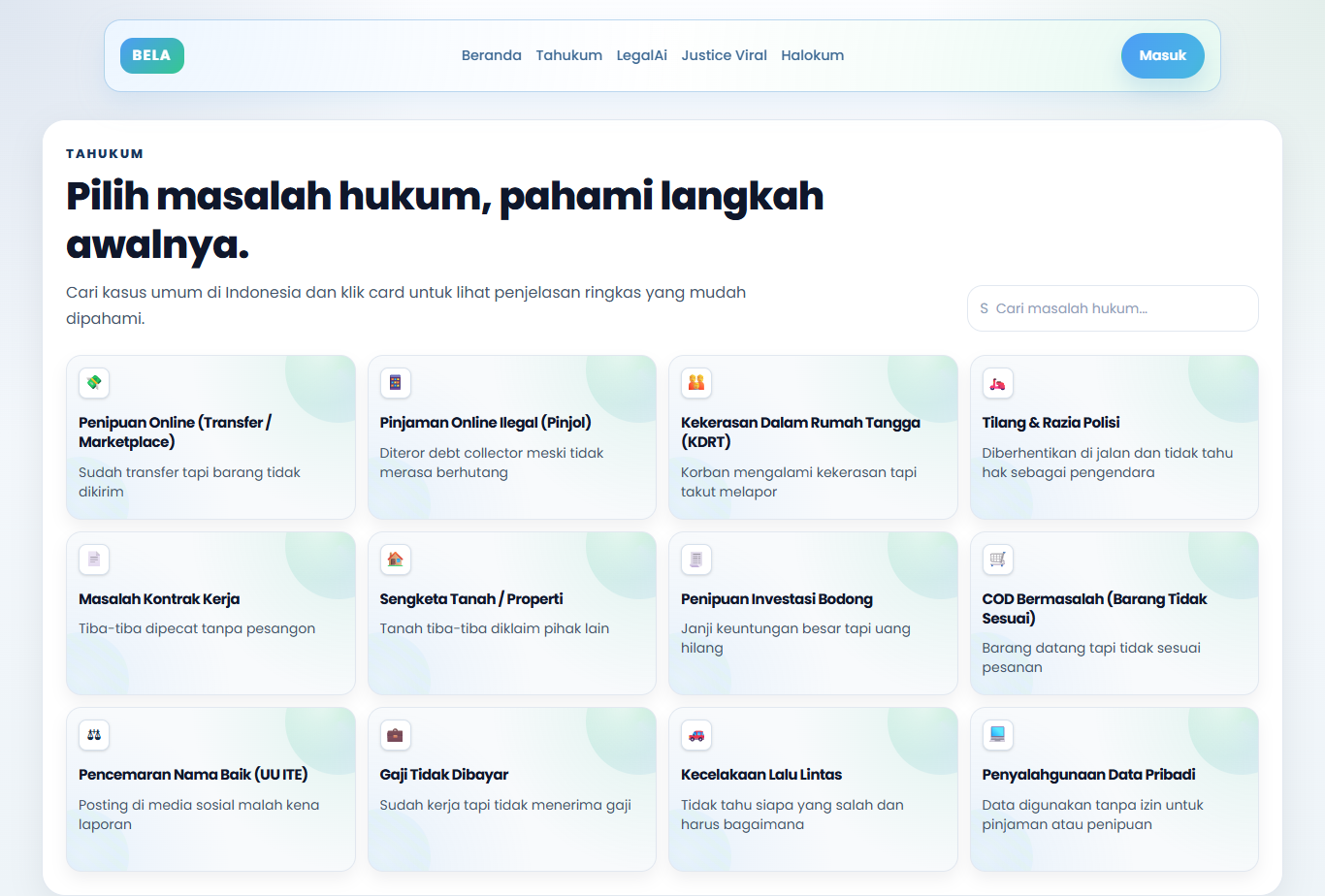Click the police car icon on Tilang card
Screen dimensions: 1325x896
[997, 383]
